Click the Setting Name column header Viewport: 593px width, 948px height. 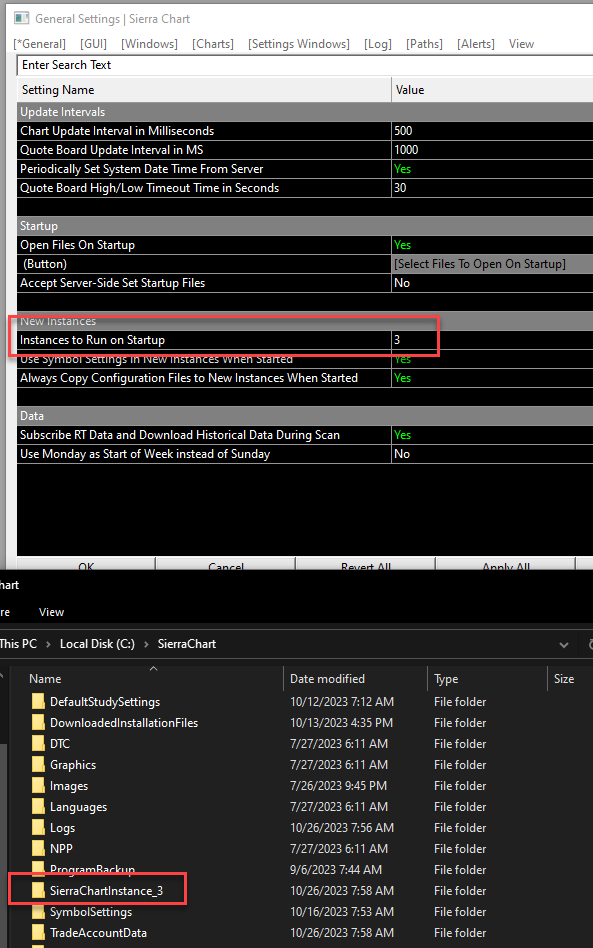[x=204, y=90]
